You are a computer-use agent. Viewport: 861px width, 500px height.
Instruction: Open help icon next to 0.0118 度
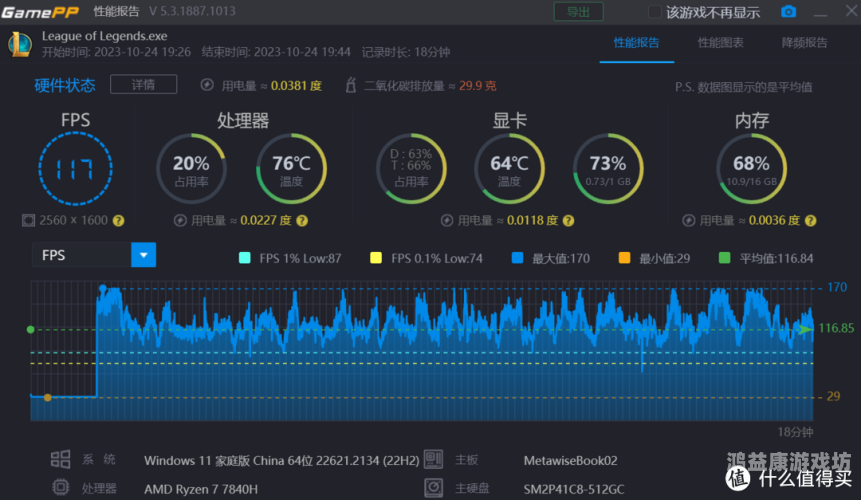click(x=569, y=221)
